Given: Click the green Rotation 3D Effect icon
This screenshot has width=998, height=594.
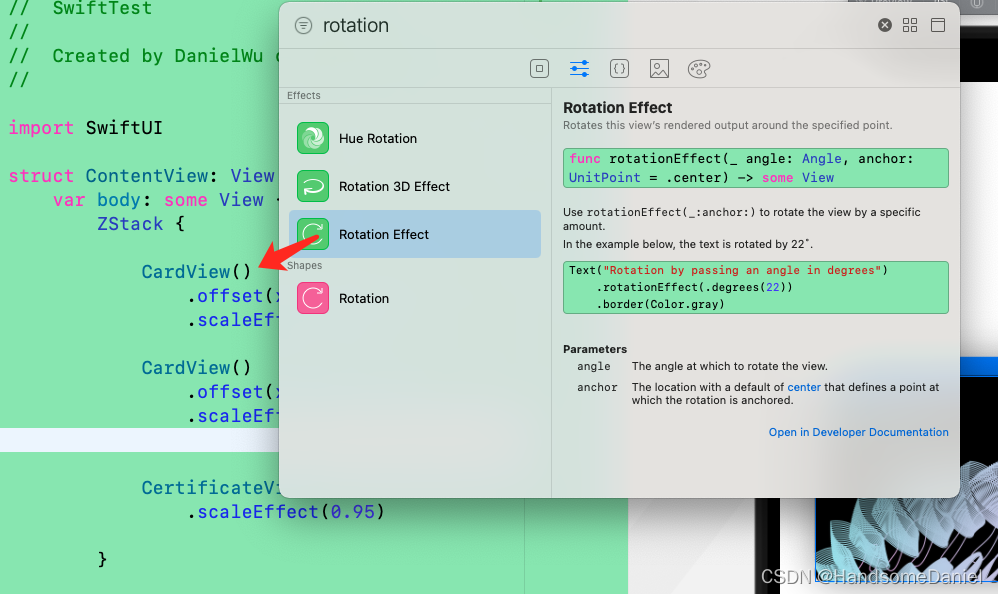Looking at the screenshot, I should point(313,186).
